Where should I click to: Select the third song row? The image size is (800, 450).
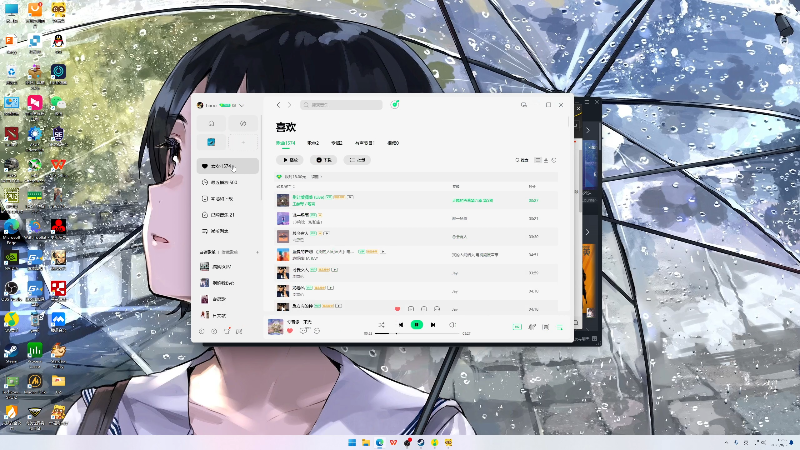pyautogui.click(x=416, y=236)
